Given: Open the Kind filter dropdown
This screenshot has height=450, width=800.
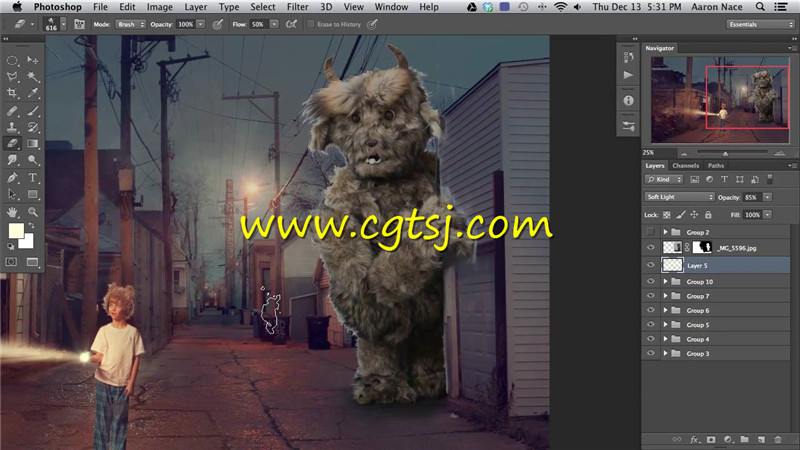Looking at the screenshot, I should click(x=664, y=179).
